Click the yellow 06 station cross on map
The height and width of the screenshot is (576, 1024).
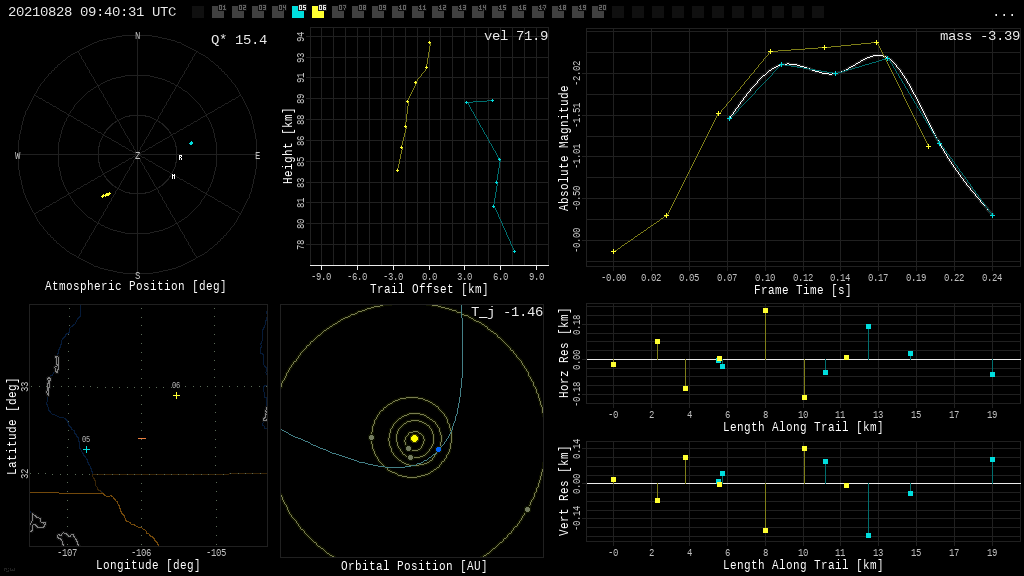[176, 396]
